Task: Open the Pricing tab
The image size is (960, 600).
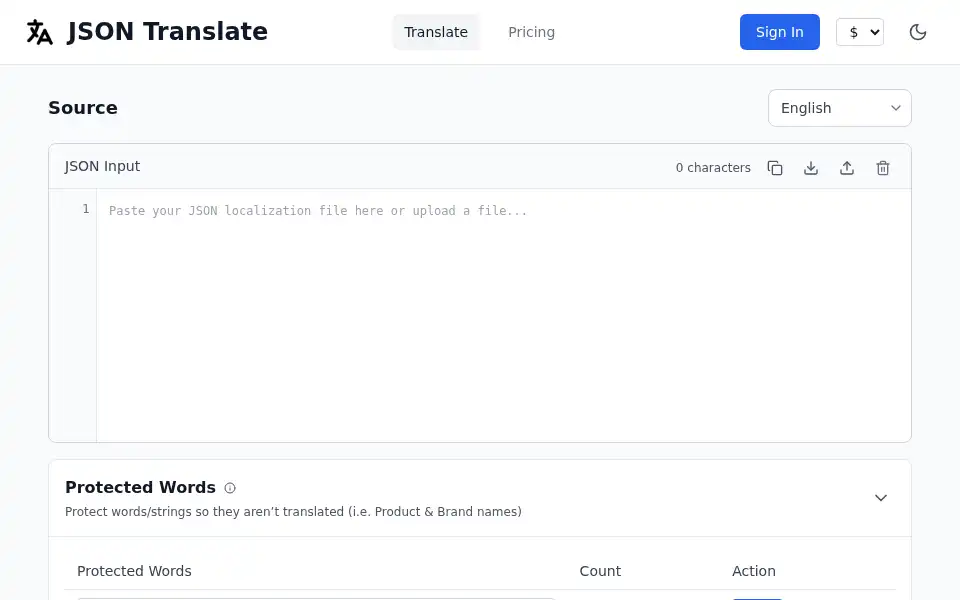Action: pos(531,32)
